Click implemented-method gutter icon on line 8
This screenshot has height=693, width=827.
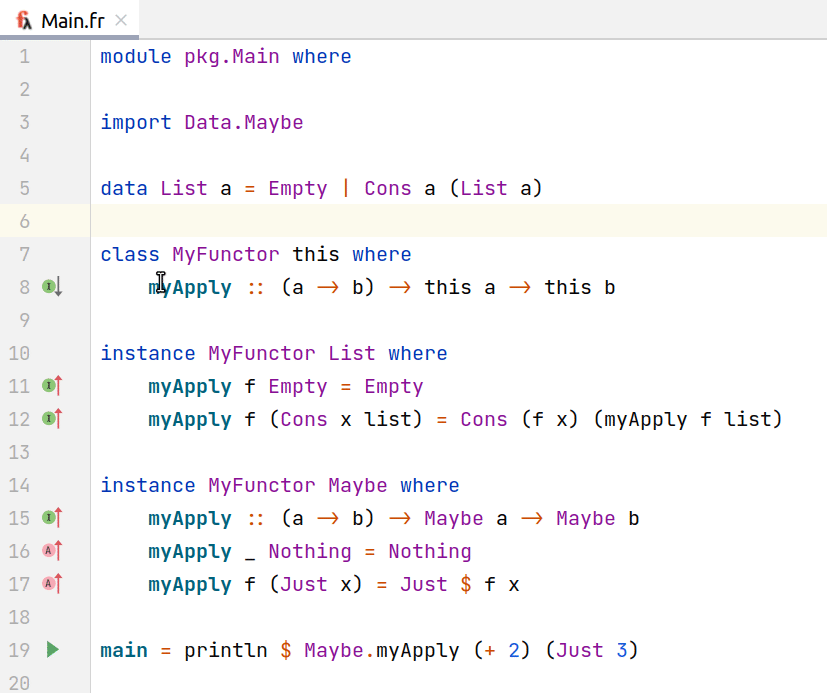coord(52,287)
